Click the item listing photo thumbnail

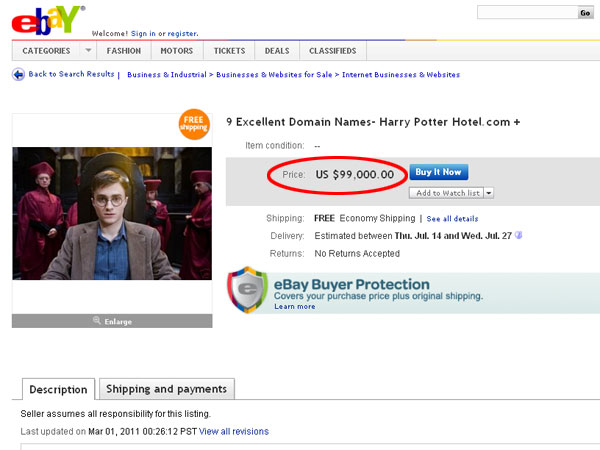pyautogui.click(x=112, y=214)
